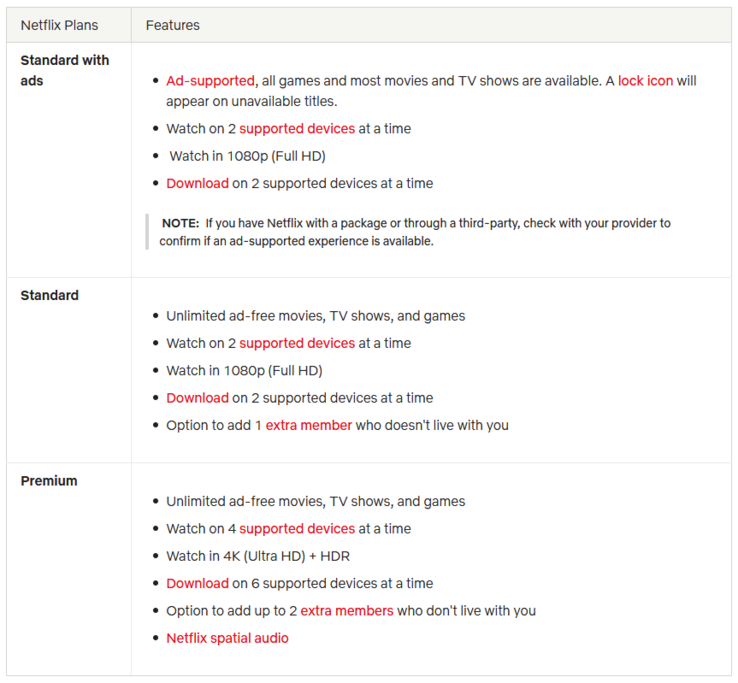Click Download link in Premium plan row
This screenshot has width=738, height=683.
(x=197, y=583)
